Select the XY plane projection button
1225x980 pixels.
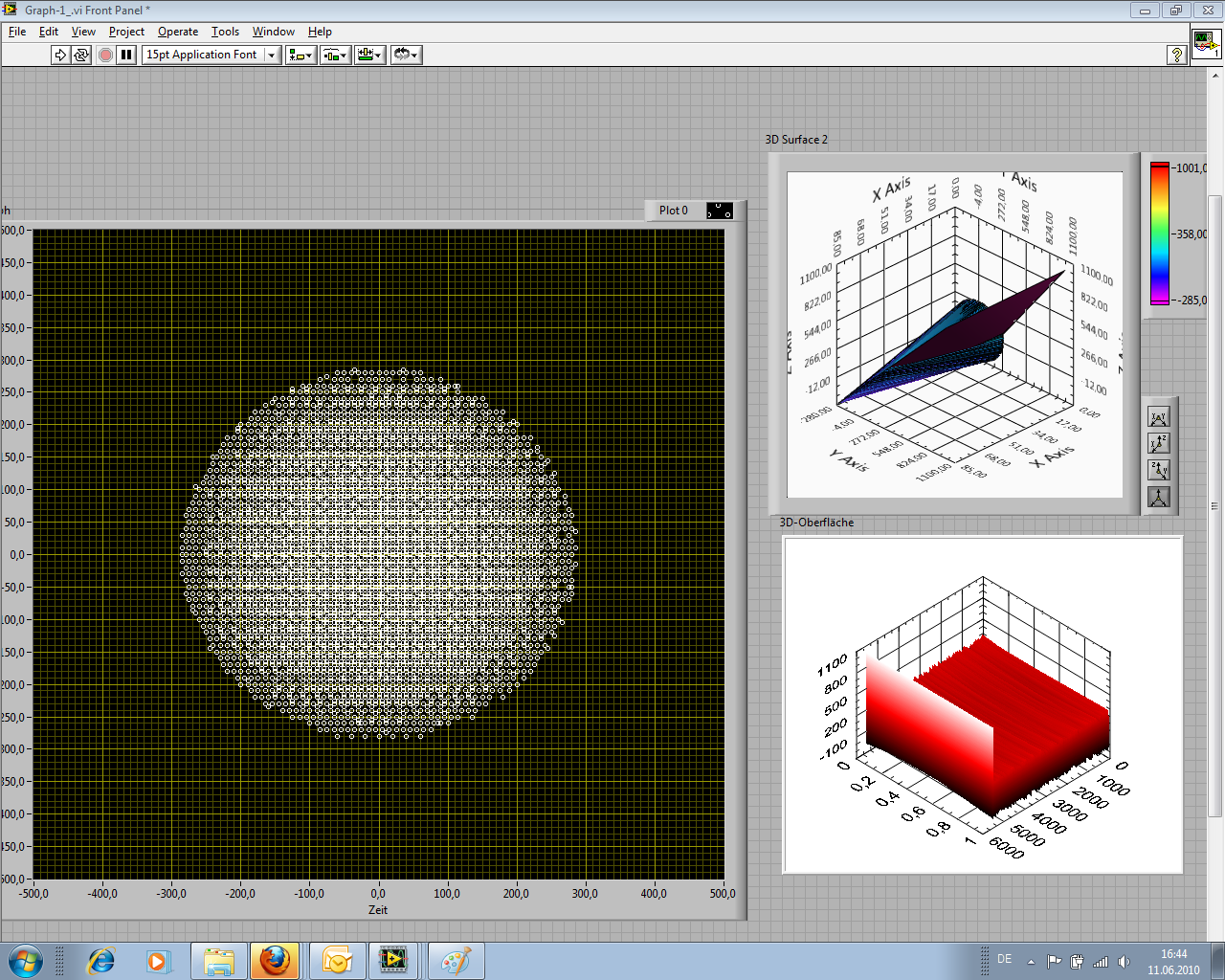[1159, 417]
